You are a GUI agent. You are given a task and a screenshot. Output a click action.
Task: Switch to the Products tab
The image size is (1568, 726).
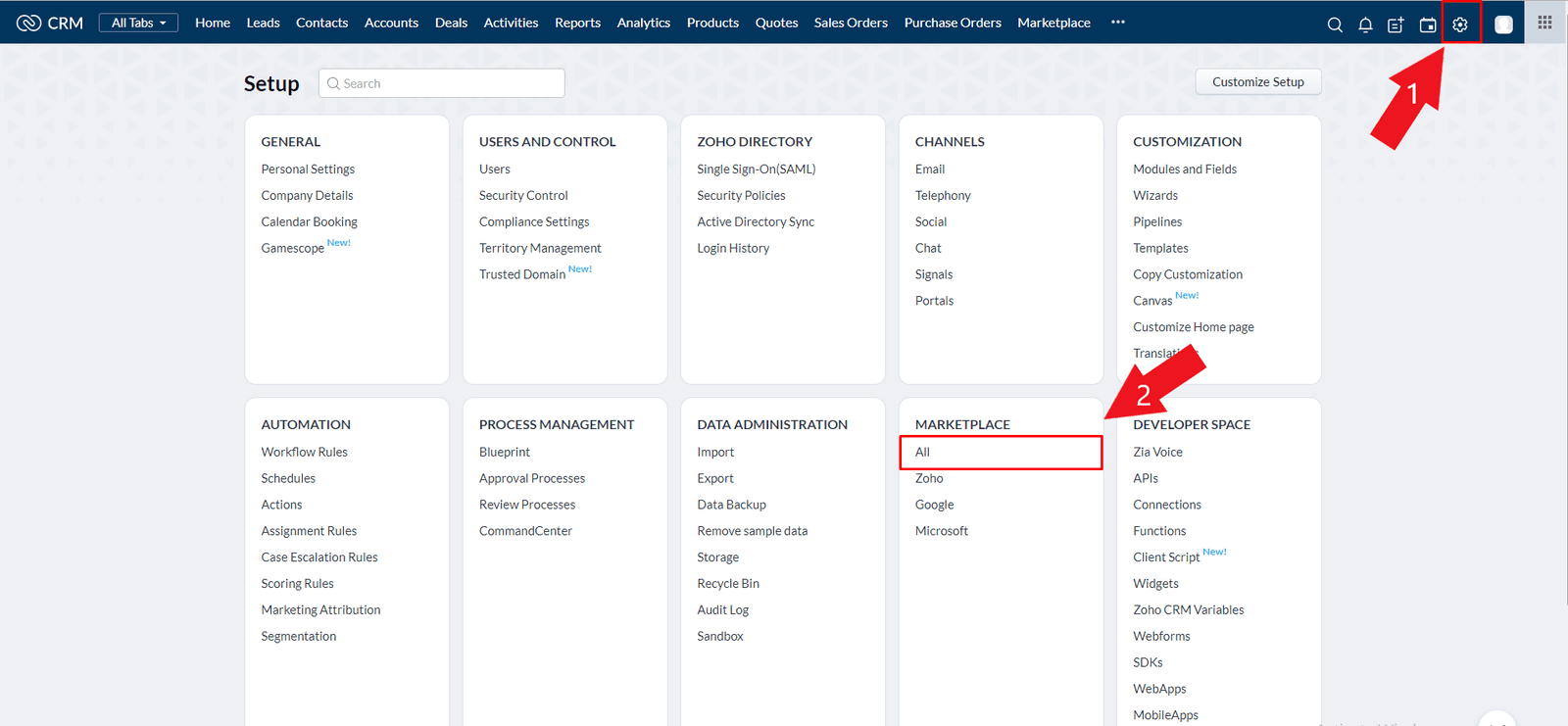click(712, 23)
